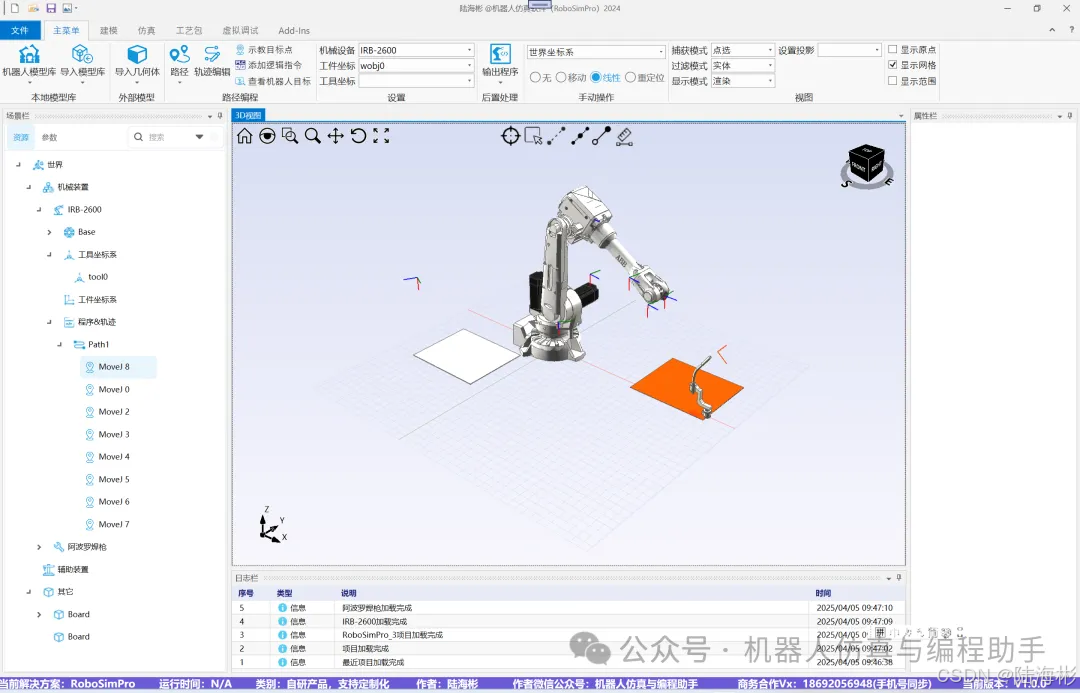Enable the 显示原点 show origin checkbox
1080x693 pixels.
pos(893,50)
